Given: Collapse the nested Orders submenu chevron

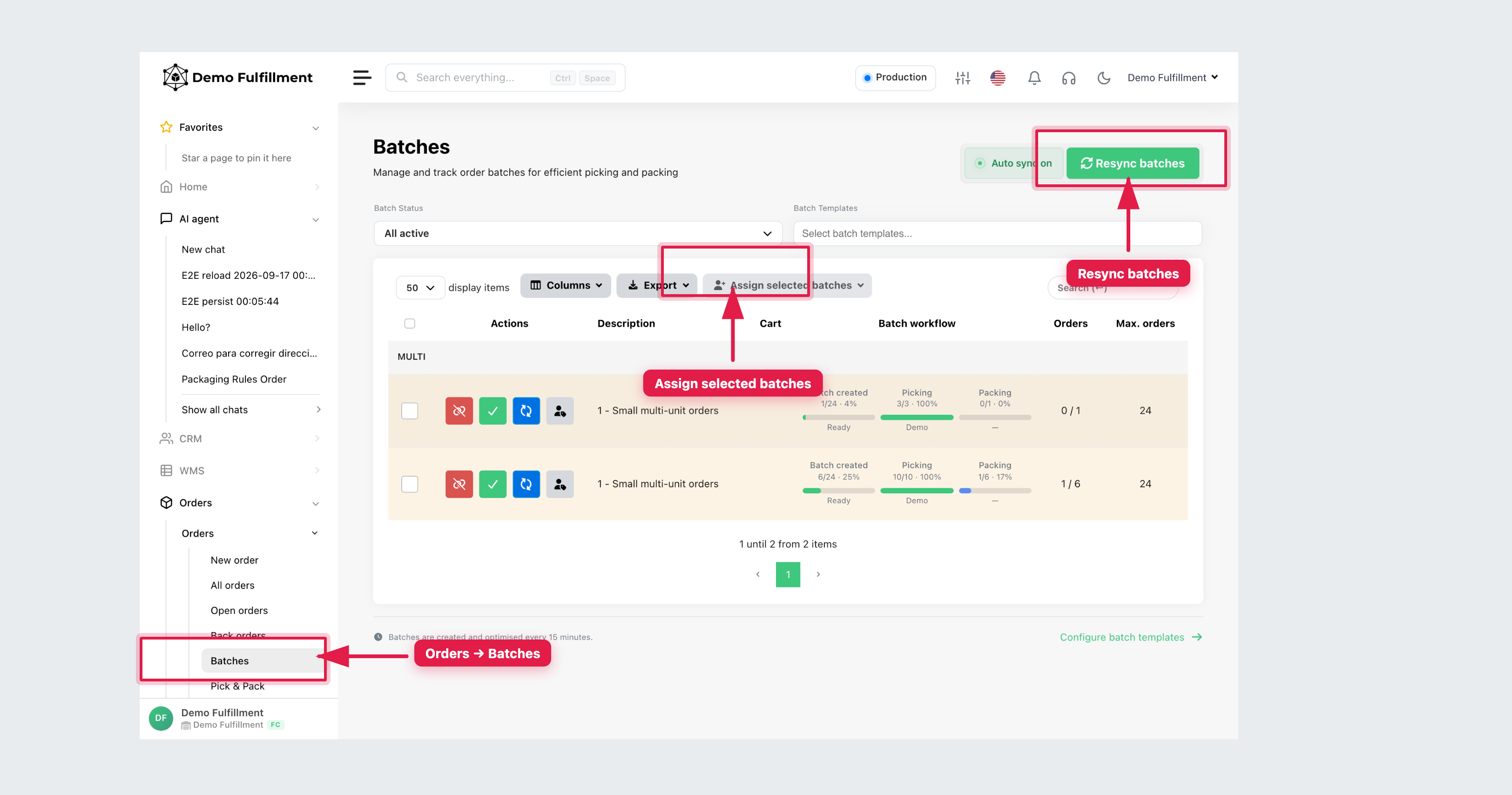Looking at the screenshot, I should (315, 533).
